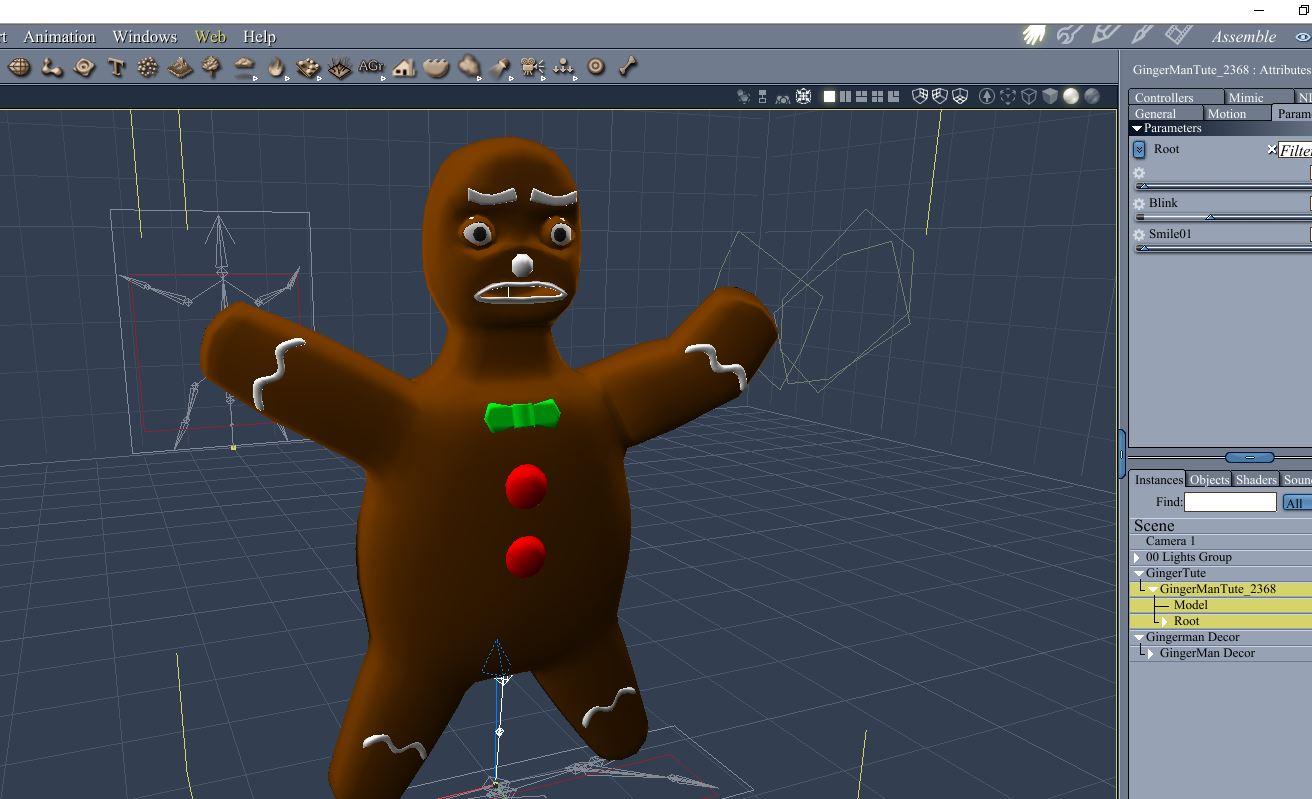Click the surface replicator icon
Screen dimensions: 1312x799
[308, 67]
